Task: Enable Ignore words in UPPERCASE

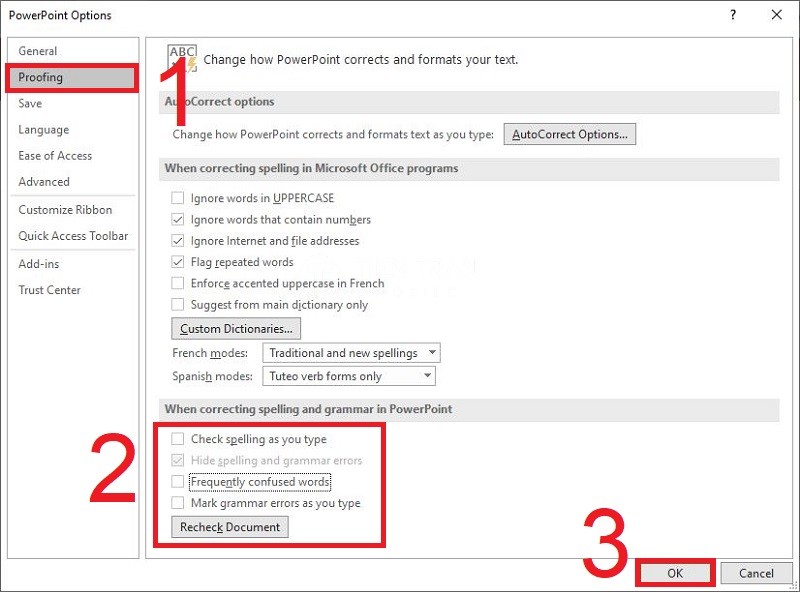Action: [x=178, y=198]
